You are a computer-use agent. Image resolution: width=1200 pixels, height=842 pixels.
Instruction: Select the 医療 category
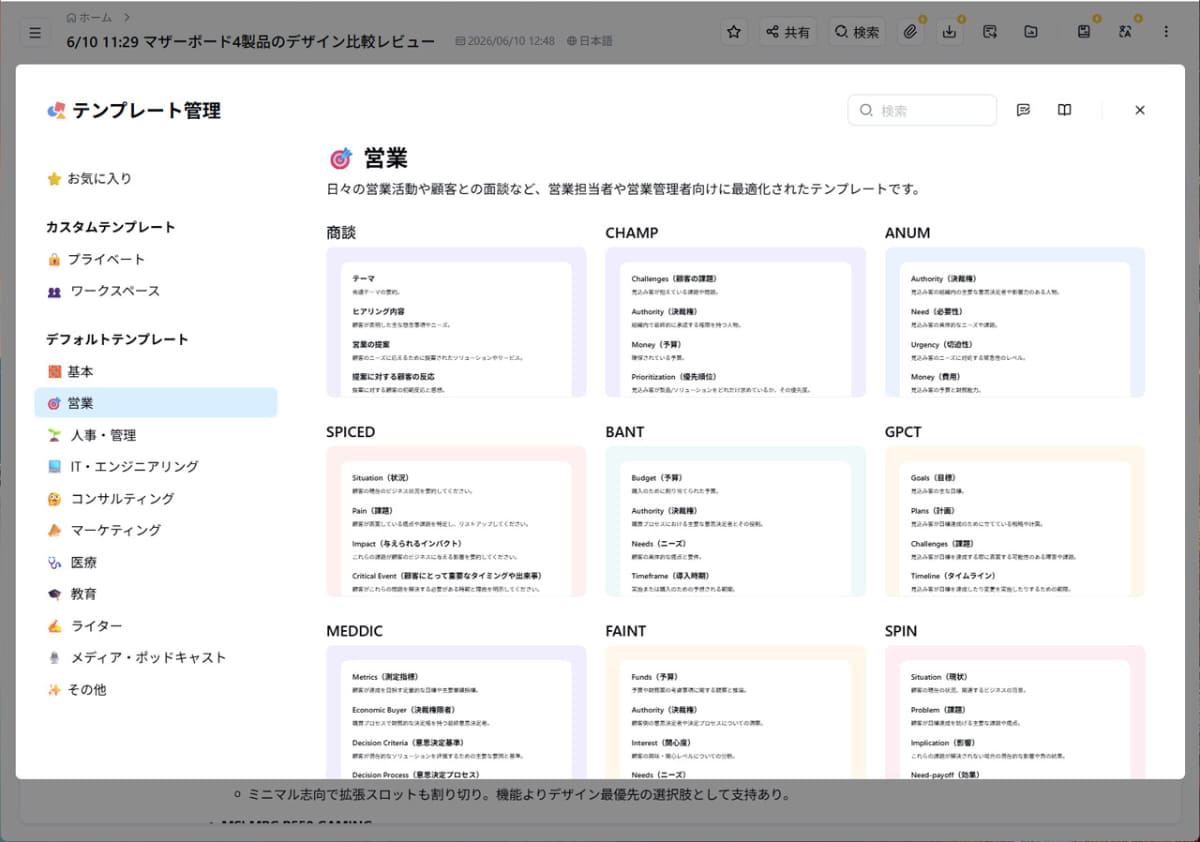tap(156, 562)
